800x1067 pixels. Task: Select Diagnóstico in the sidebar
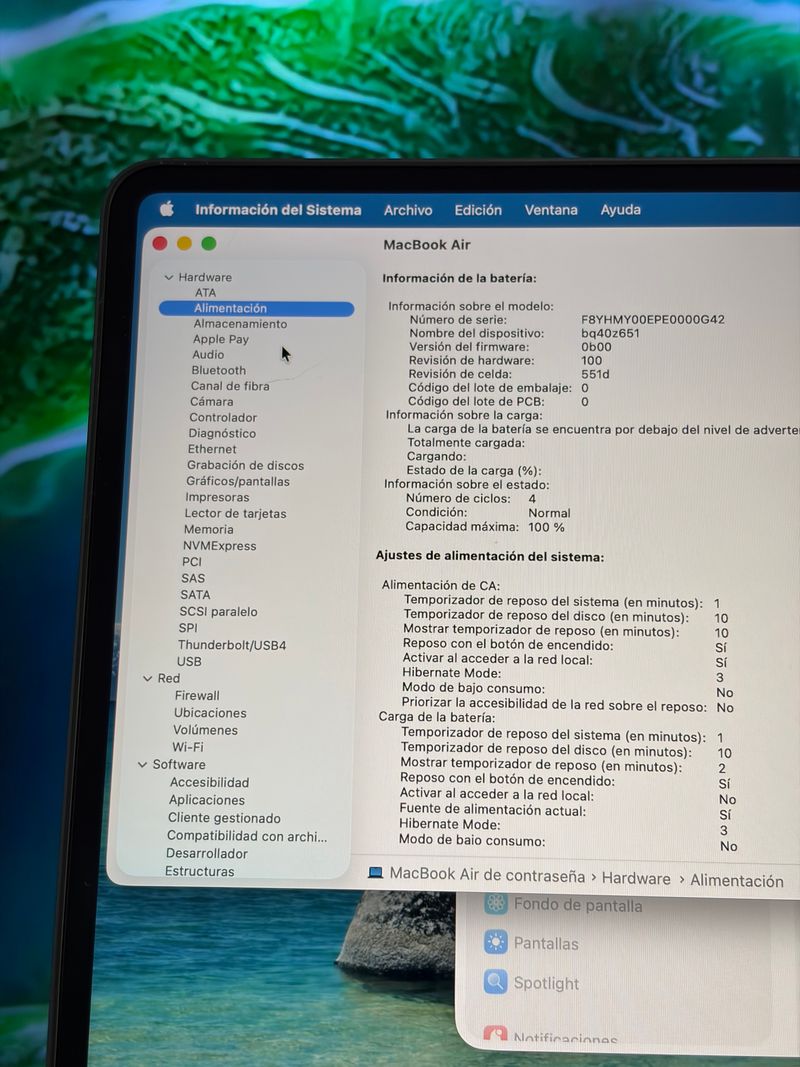[x=222, y=433]
